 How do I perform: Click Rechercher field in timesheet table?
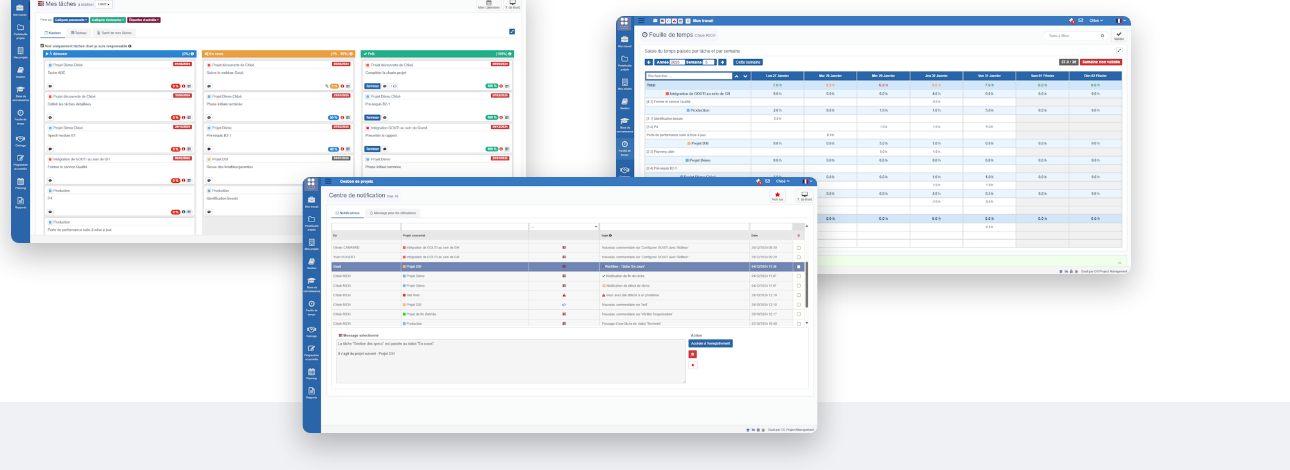[688, 75]
